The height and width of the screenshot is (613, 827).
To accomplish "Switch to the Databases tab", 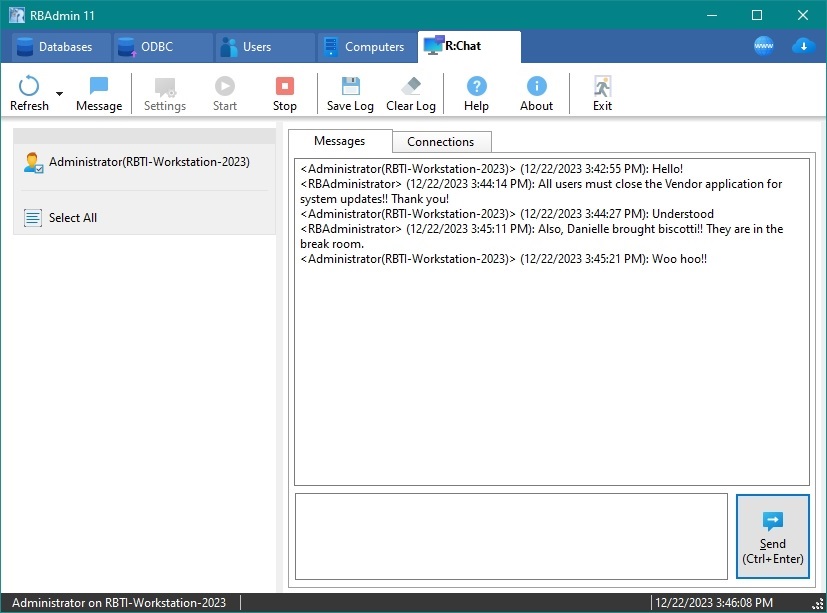I will 61,47.
